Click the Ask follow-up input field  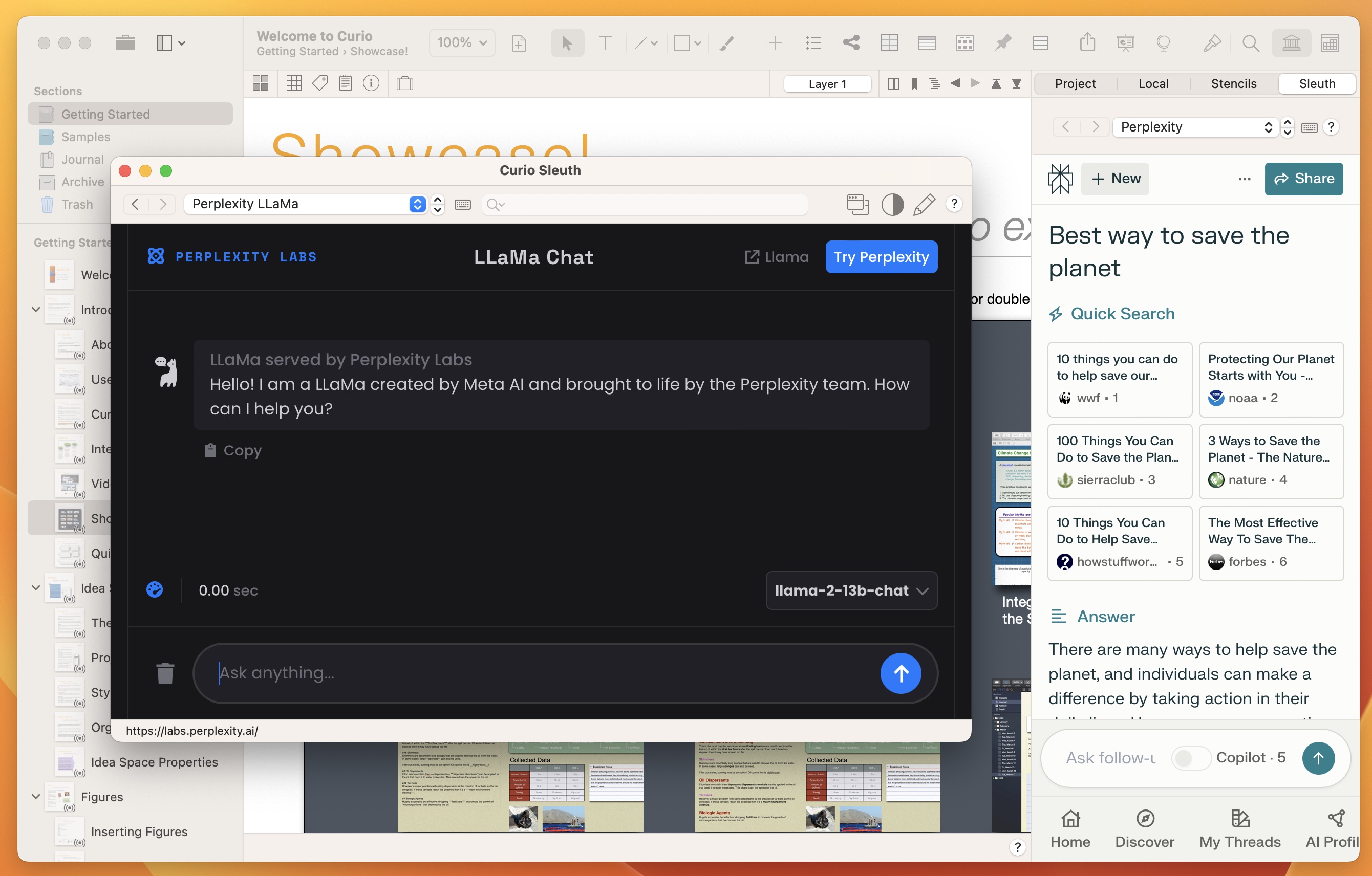click(x=1111, y=757)
